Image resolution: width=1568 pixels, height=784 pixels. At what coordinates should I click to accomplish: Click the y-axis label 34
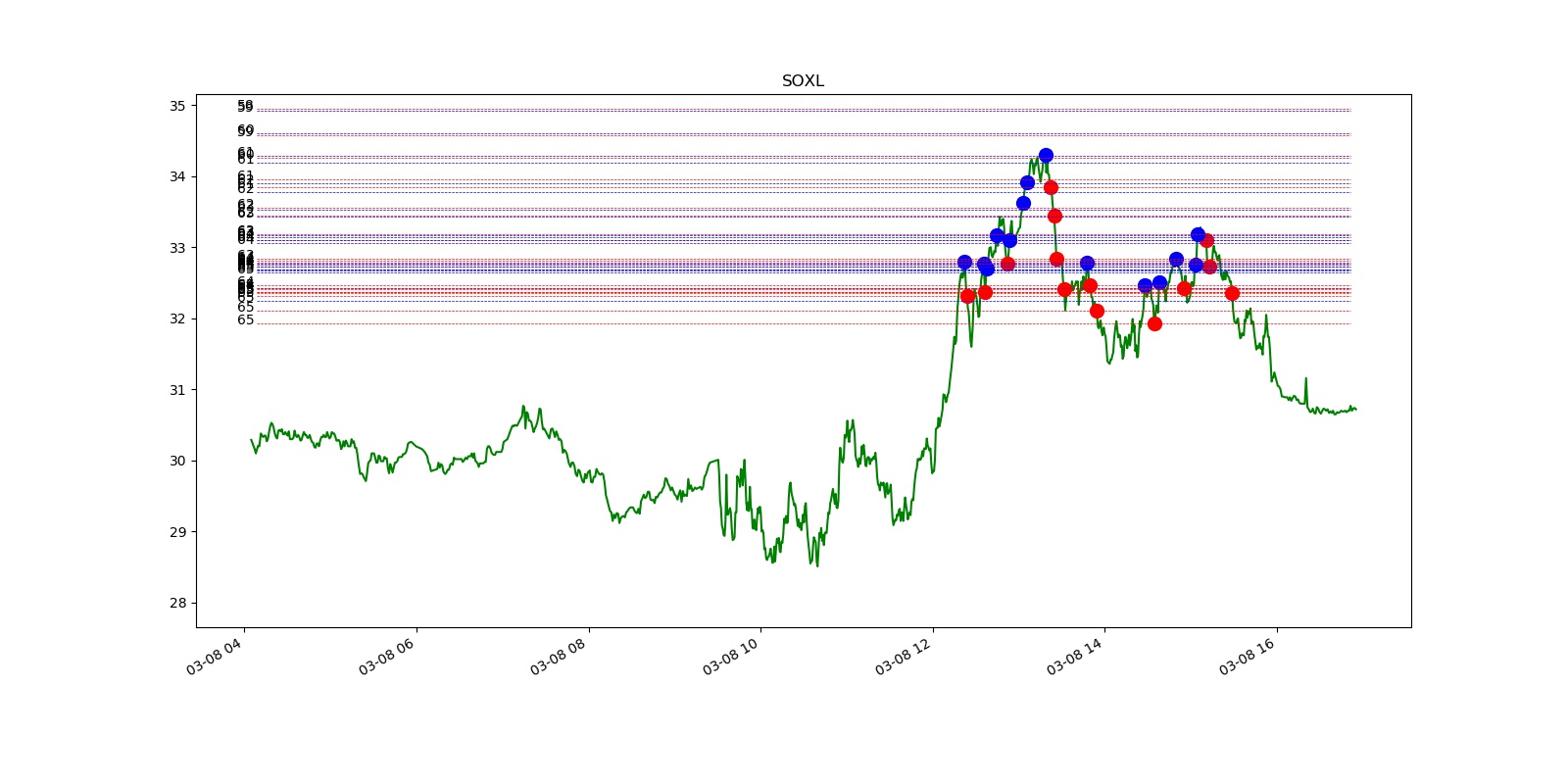pos(177,176)
